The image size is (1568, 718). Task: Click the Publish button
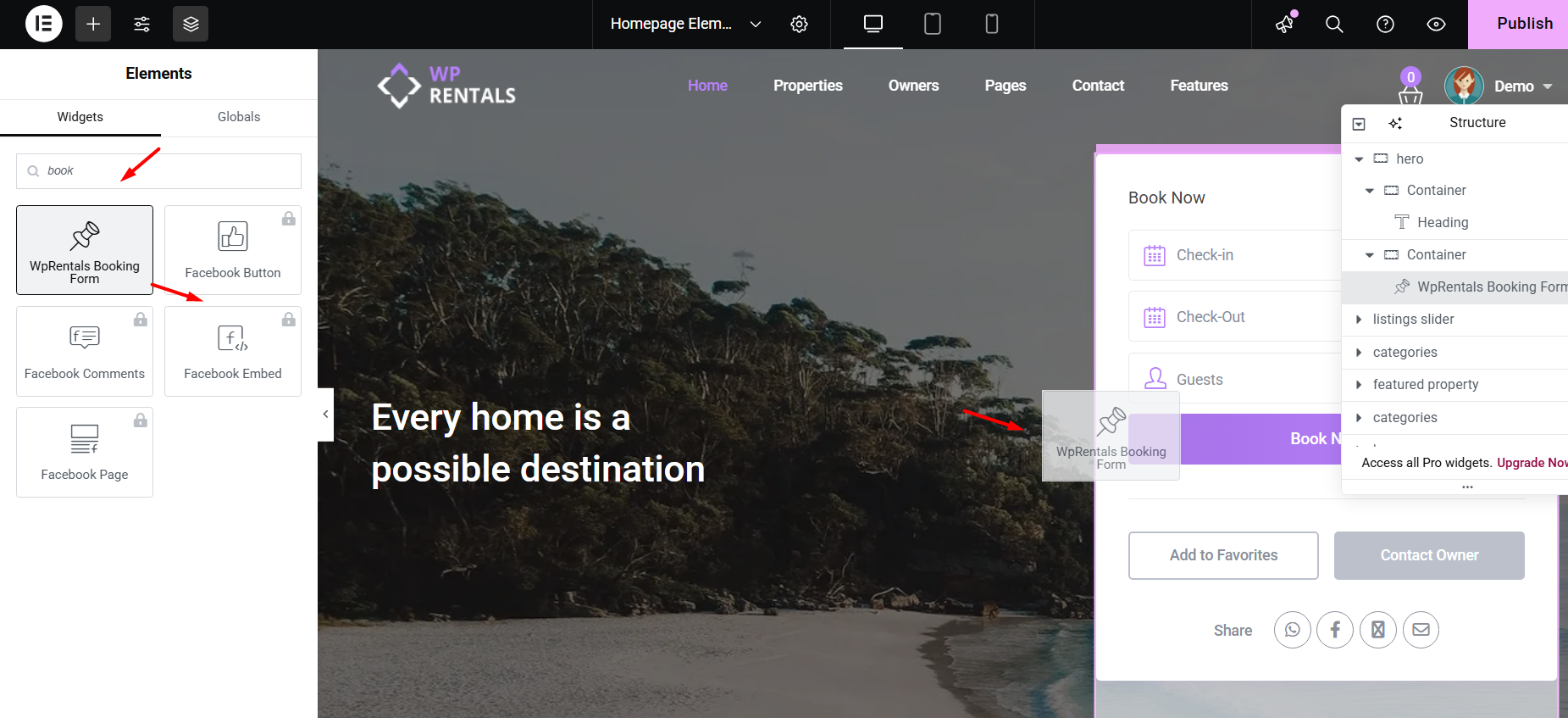coord(1523,24)
